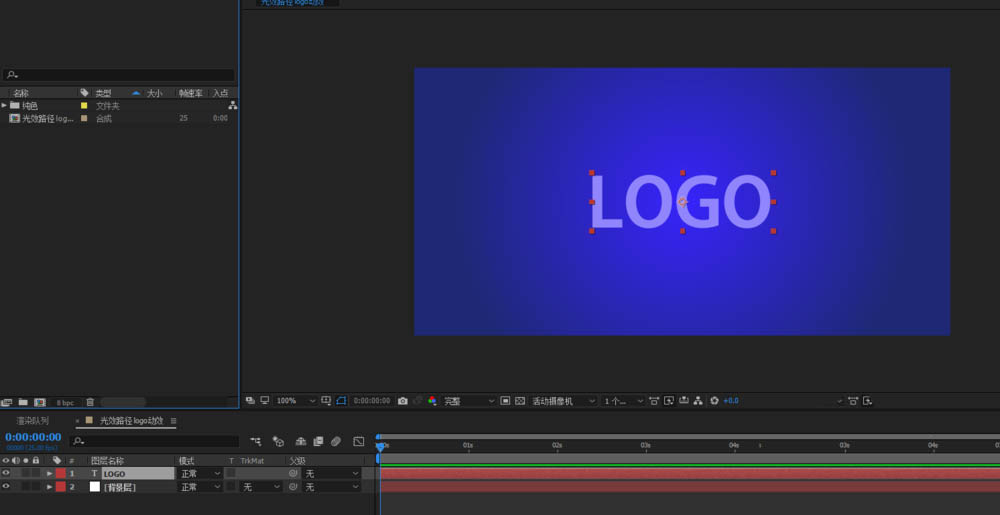The height and width of the screenshot is (515, 1000).
Task: Create new folder icon in project panel
Action: (x=23, y=402)
